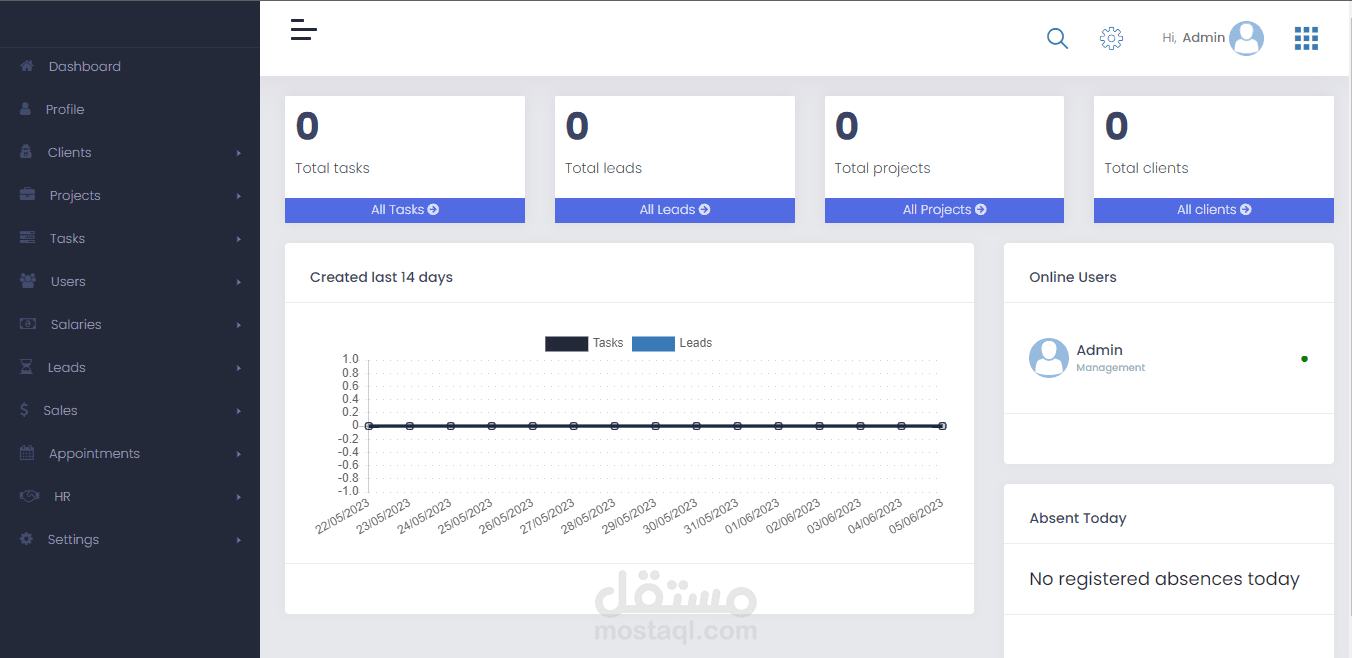This screenshot has height=658, width=1352.
Task: Click the Tasks list icon in sidebar
Action: point(27,238)
